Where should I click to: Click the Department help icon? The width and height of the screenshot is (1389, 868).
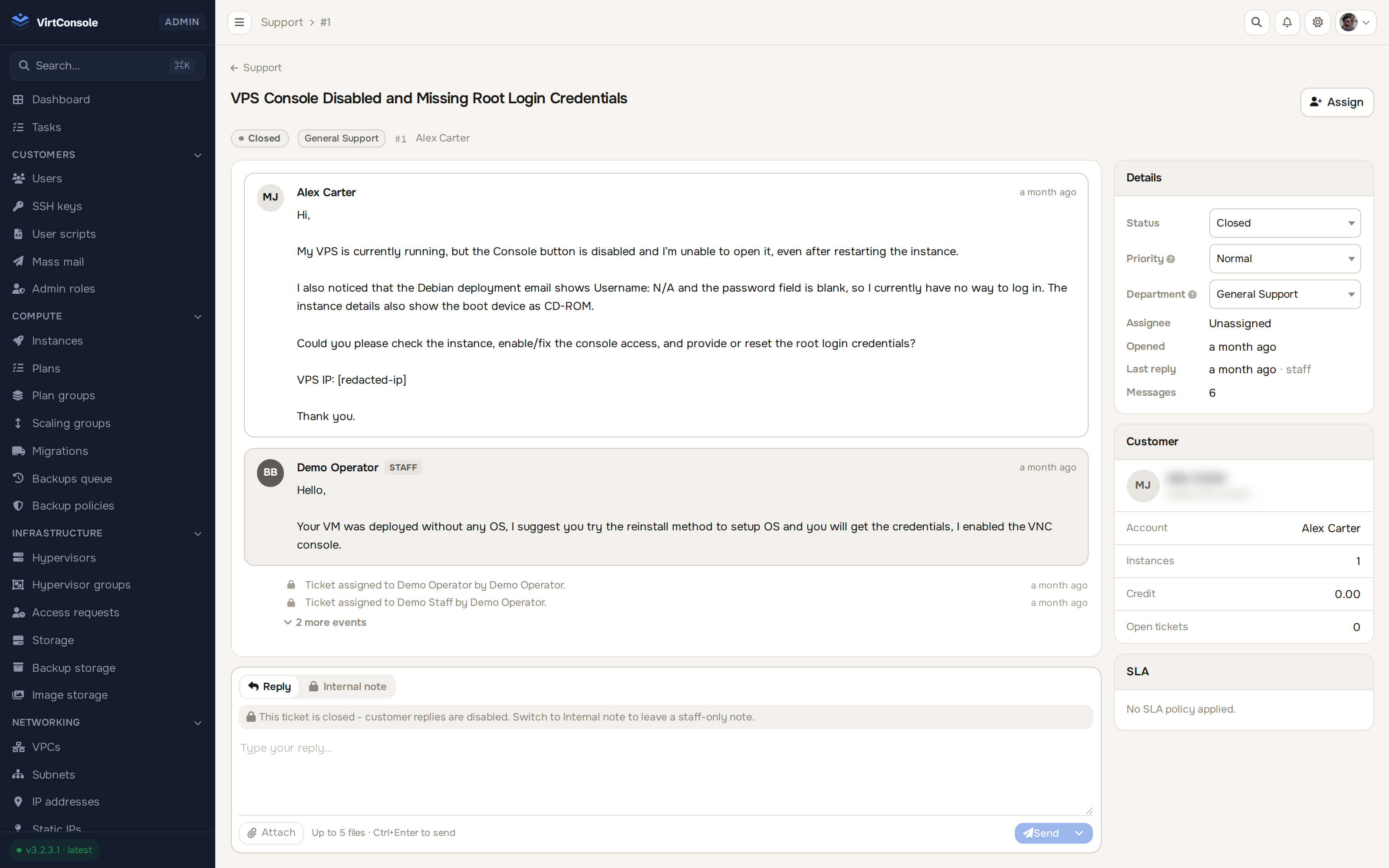point(1192,295)
